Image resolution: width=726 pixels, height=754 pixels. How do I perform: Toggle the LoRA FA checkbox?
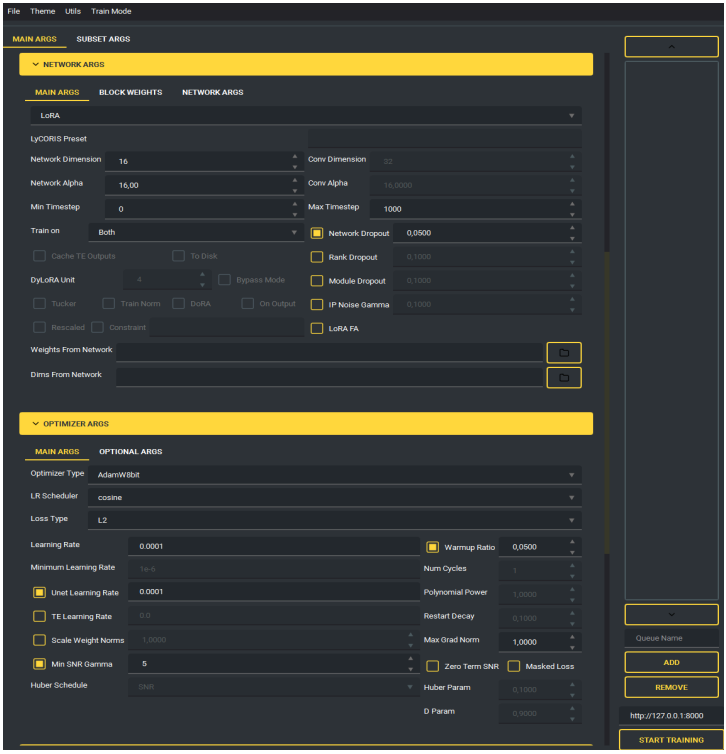[317, 328]
